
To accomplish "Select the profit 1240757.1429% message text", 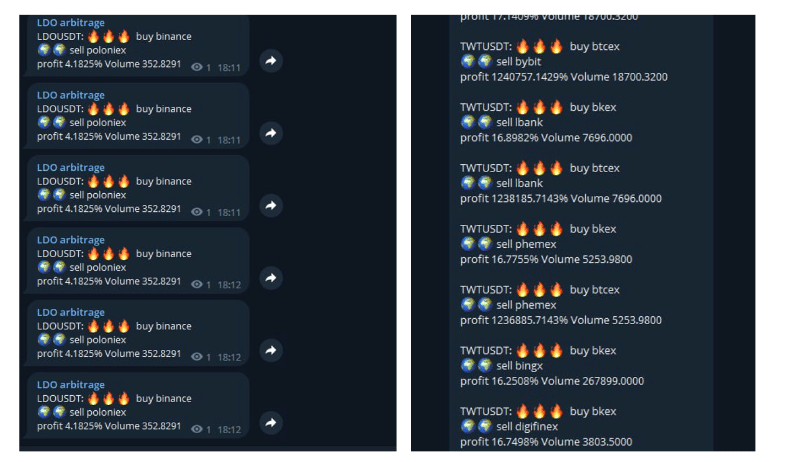I will [x=564, y=77].
